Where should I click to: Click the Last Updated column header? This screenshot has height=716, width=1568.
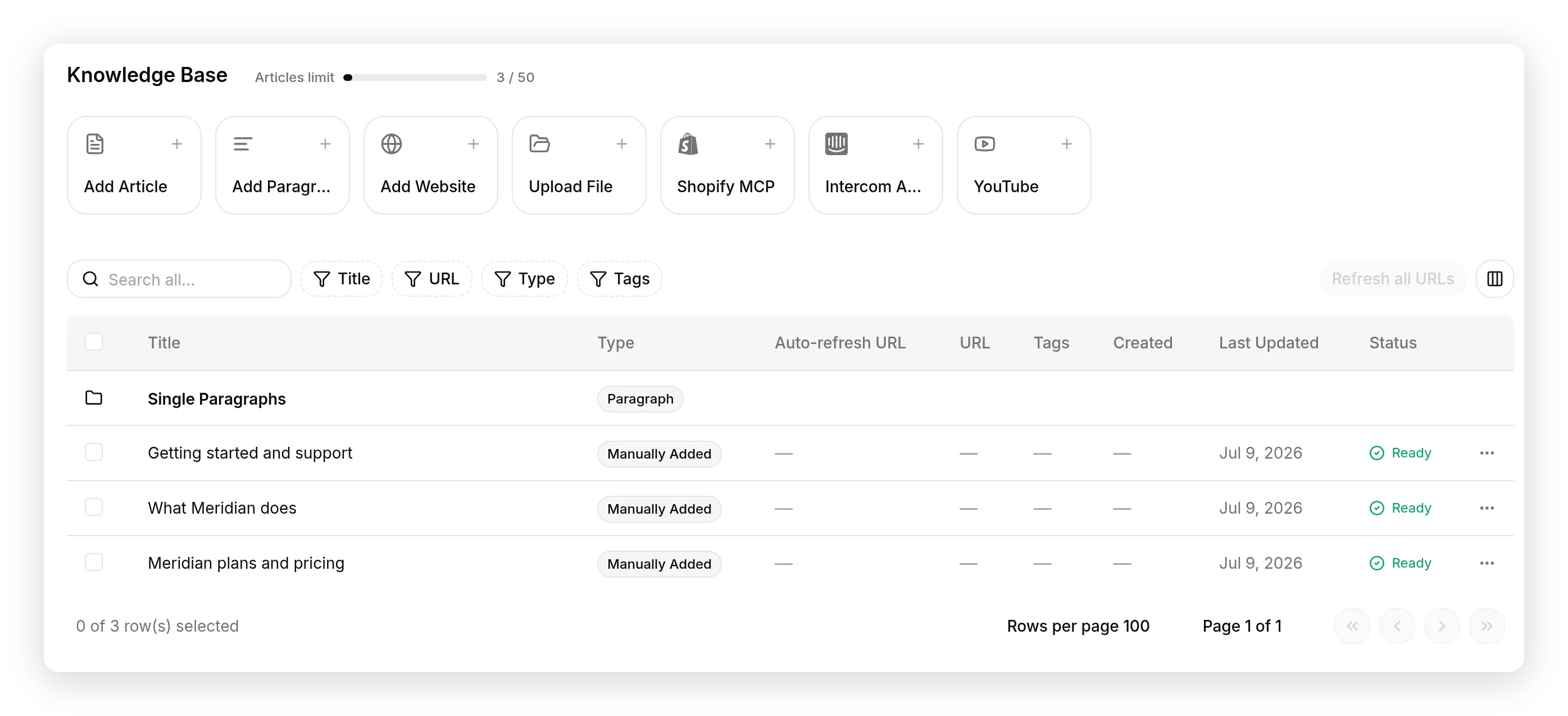tap(1269, 343)
